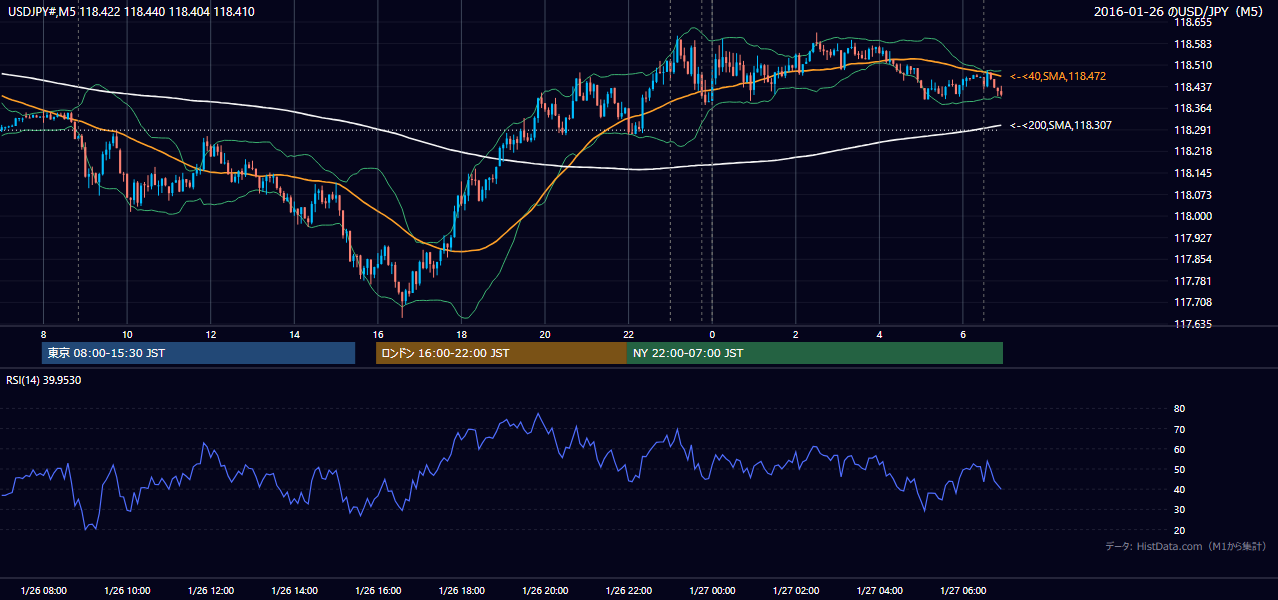Click price axis value 118.291

[x=1192, y=130]
